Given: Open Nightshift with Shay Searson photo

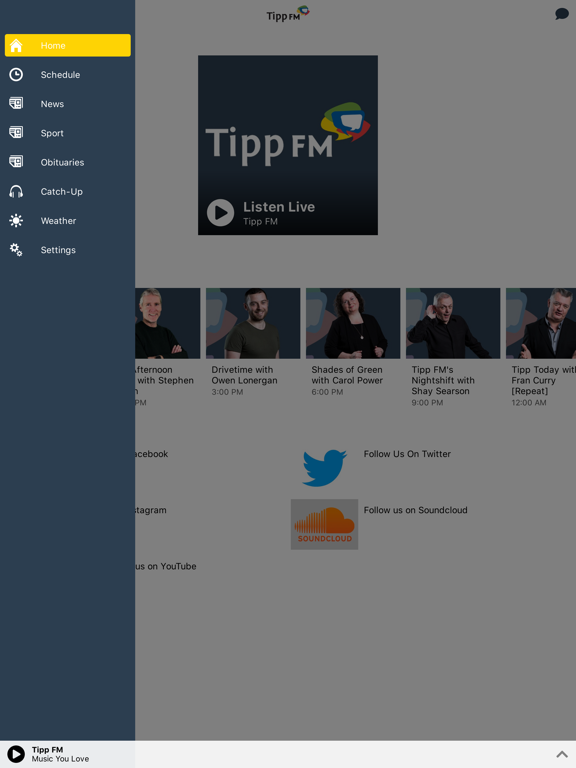Looking at the screenshot, I should pos(453,323).
